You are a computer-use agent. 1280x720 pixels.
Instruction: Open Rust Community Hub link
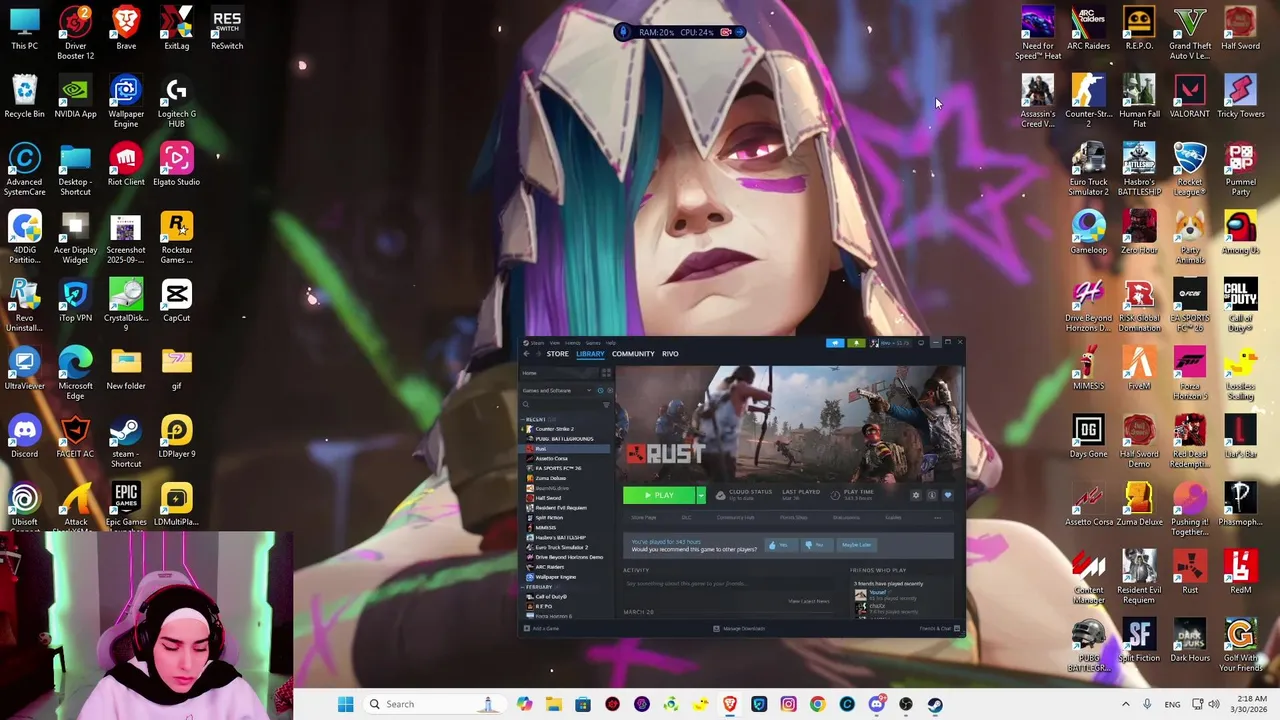click(735, 518)
